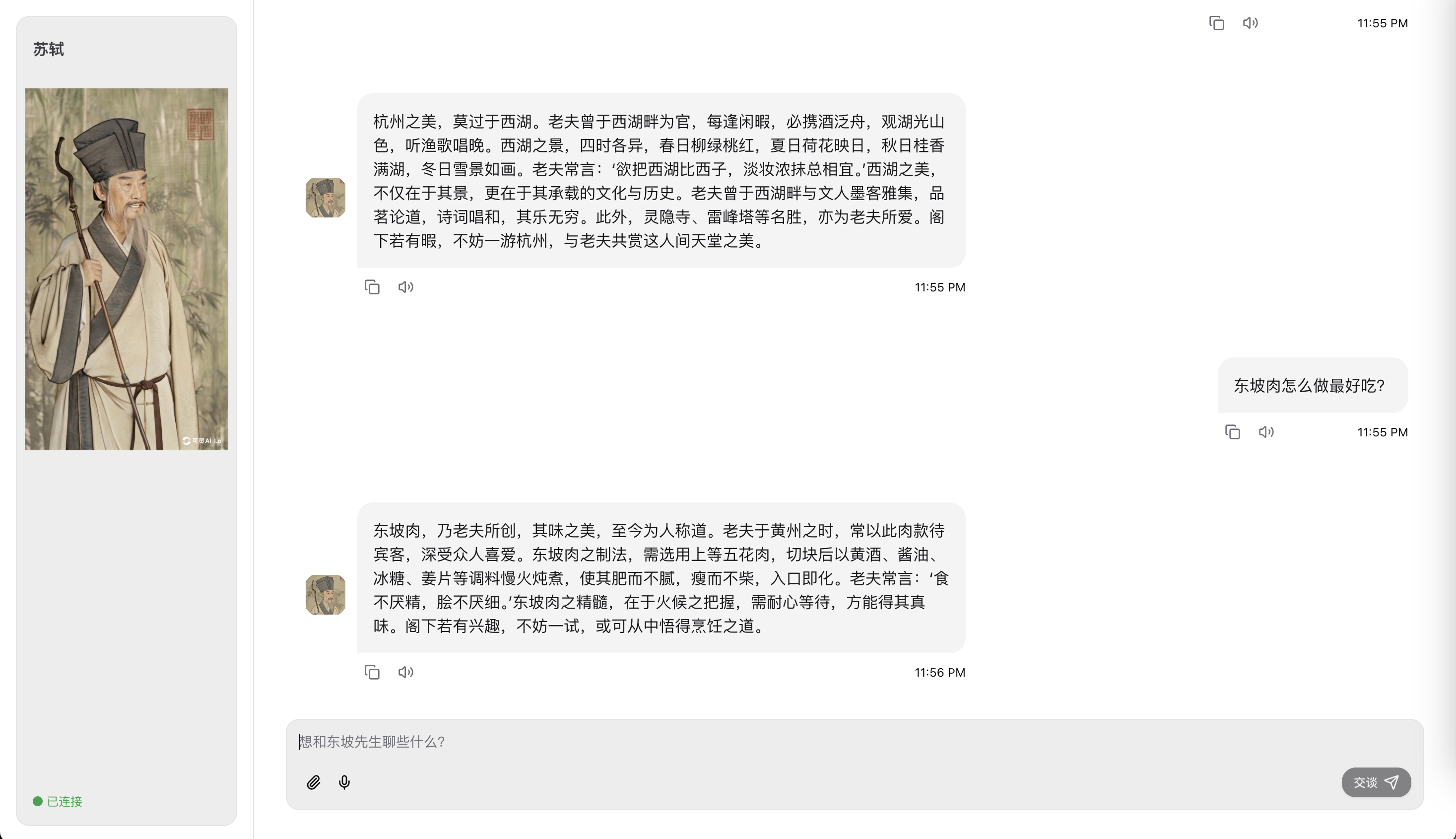Play audio of the 东坡肉 recipe reply
The width and height of the screenshot is (1456, 839).
405,672
